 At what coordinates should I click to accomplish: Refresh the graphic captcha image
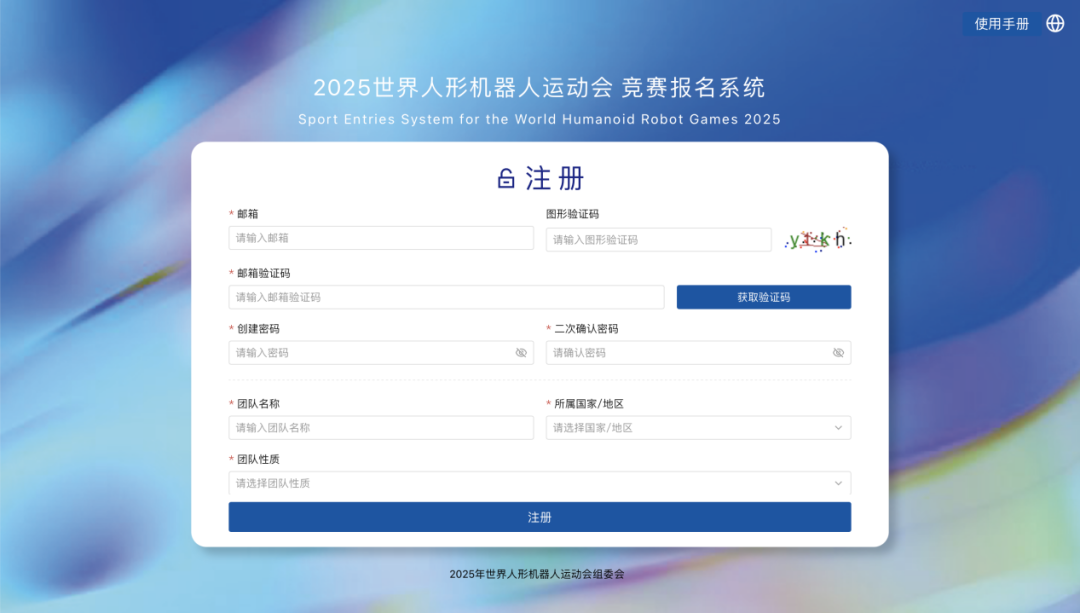click(818, 240)
